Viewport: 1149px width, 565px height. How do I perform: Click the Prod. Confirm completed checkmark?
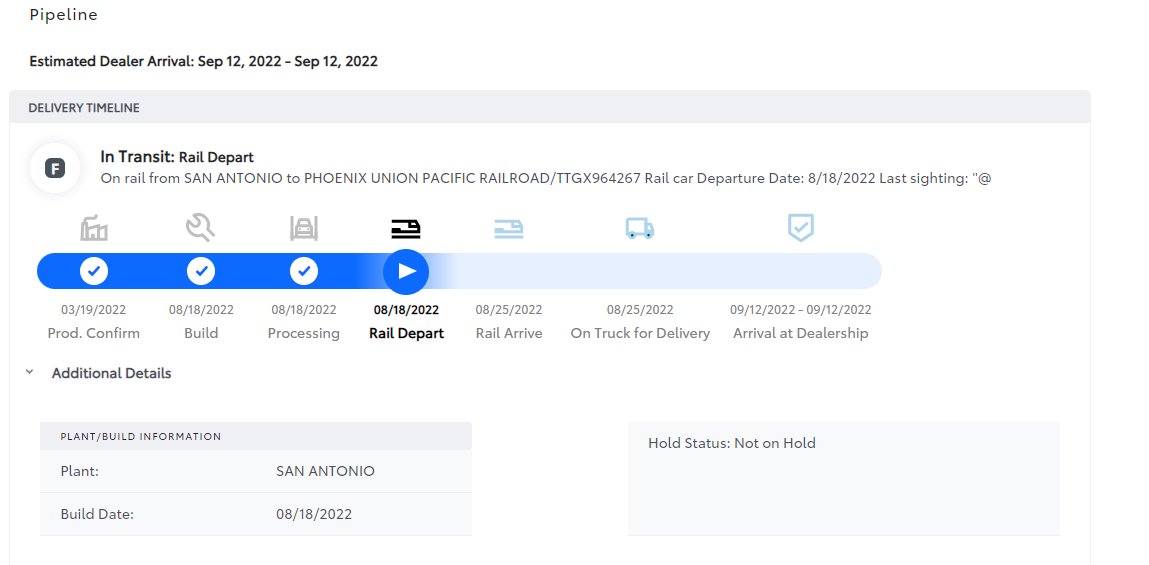coord(94,271)
